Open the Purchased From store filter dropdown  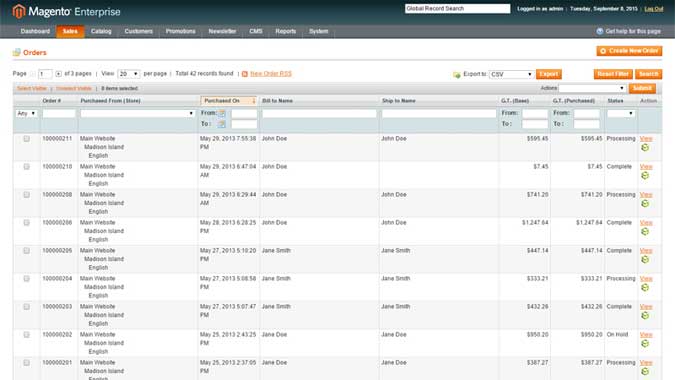pos(137,113)
